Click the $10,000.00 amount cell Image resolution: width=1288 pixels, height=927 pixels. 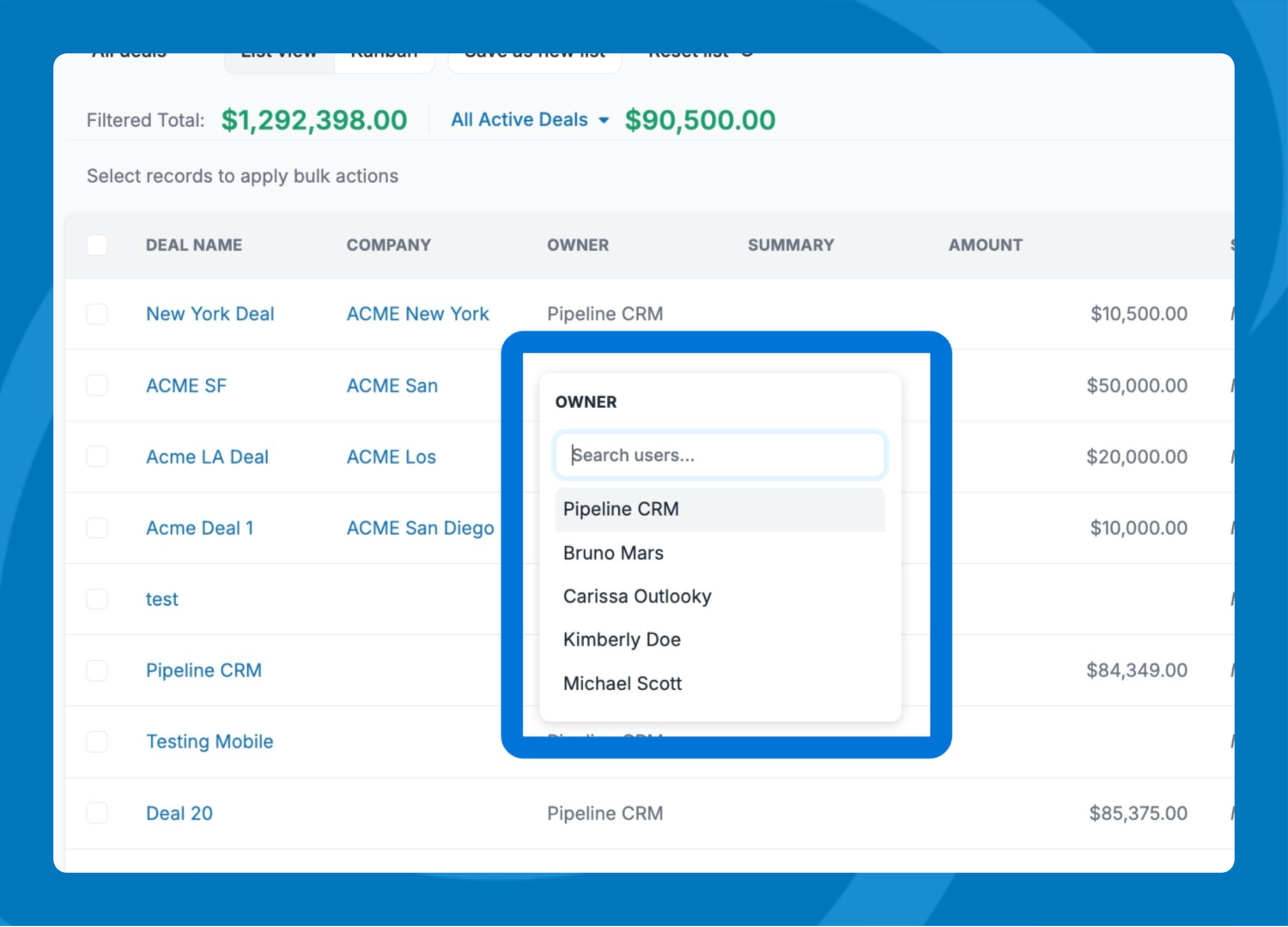click(x=1139, y=528)
